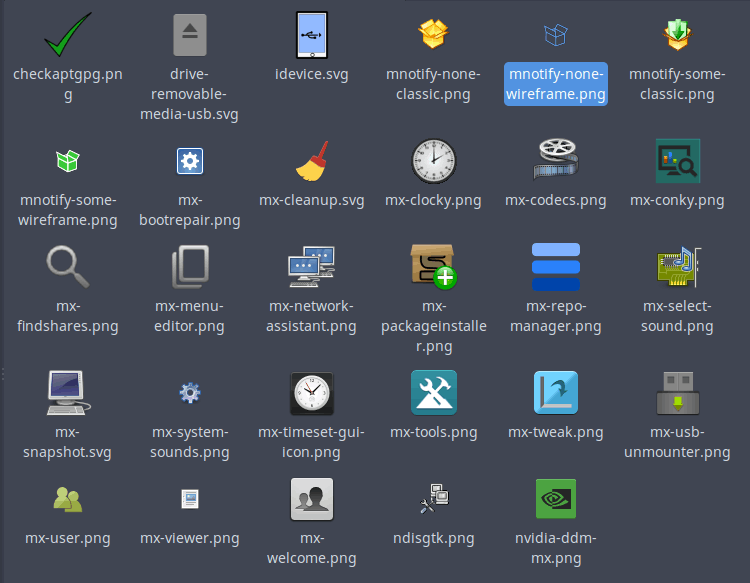Screen dimensions: 750x583
Task: Click the 'mx-cleanup.svg' file name
Action: (x=311, y=200)
